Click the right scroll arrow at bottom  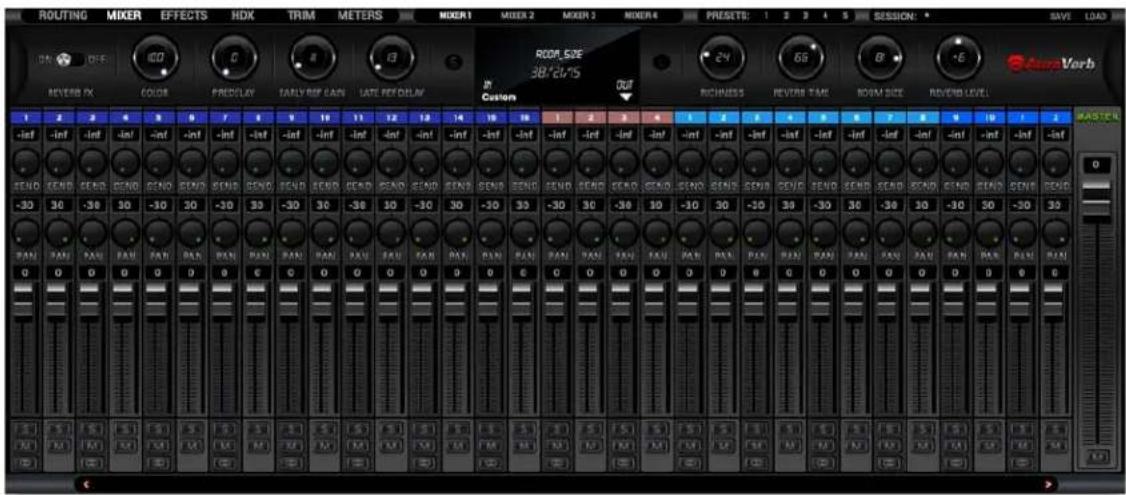pos(1049,485)
